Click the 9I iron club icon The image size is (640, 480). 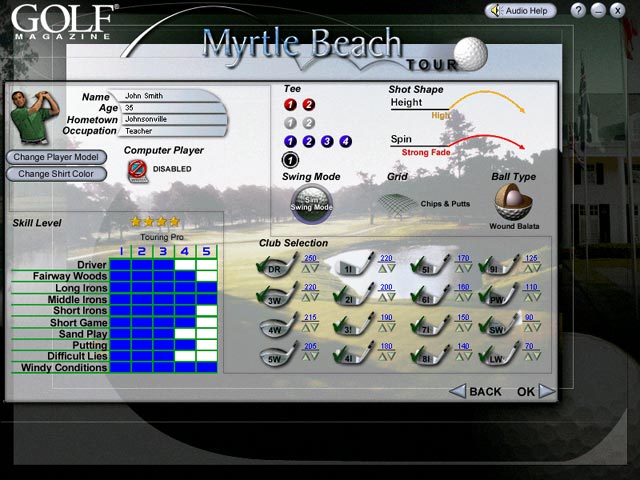(499, 264)
